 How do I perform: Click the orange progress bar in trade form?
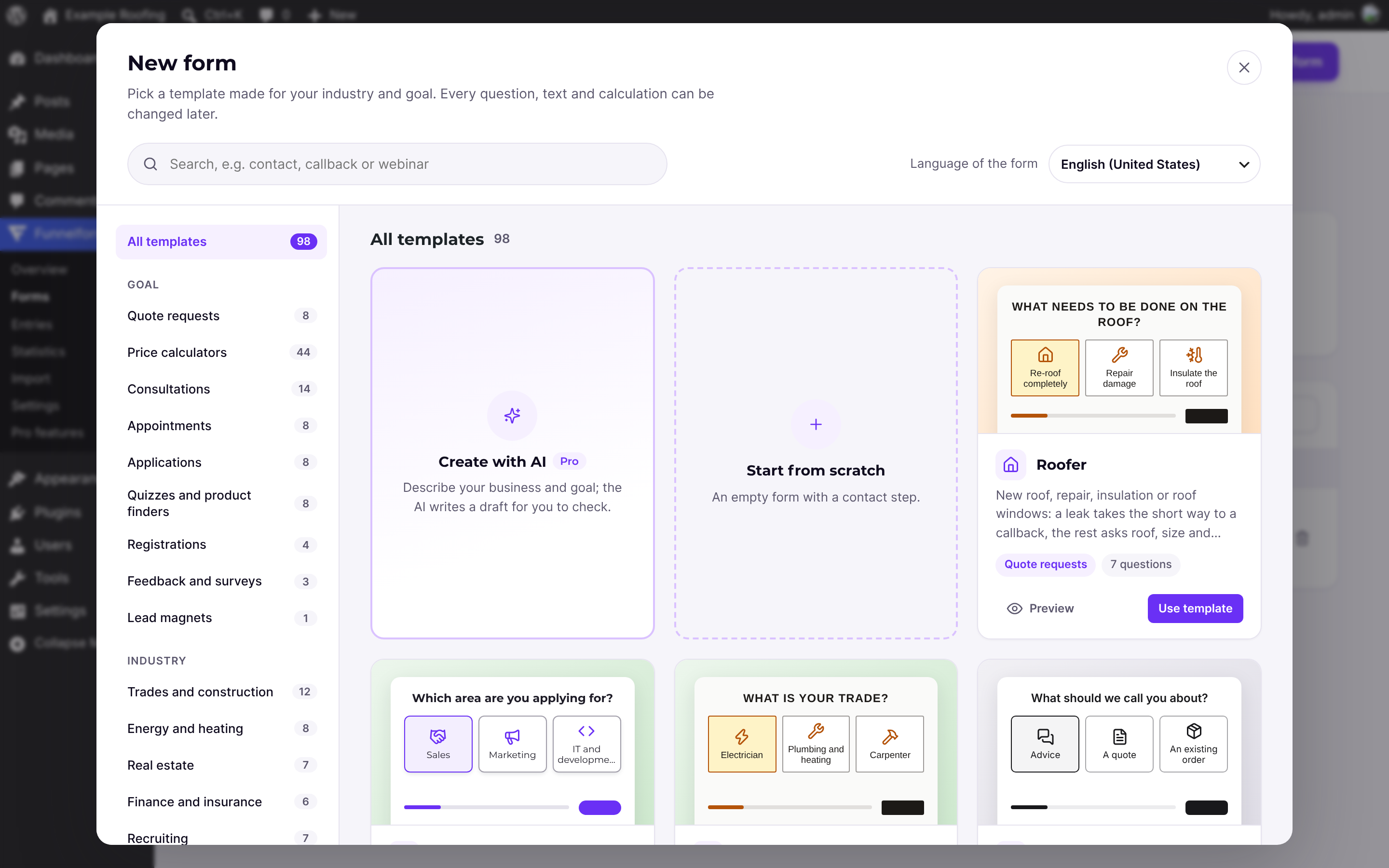[790, 807]
